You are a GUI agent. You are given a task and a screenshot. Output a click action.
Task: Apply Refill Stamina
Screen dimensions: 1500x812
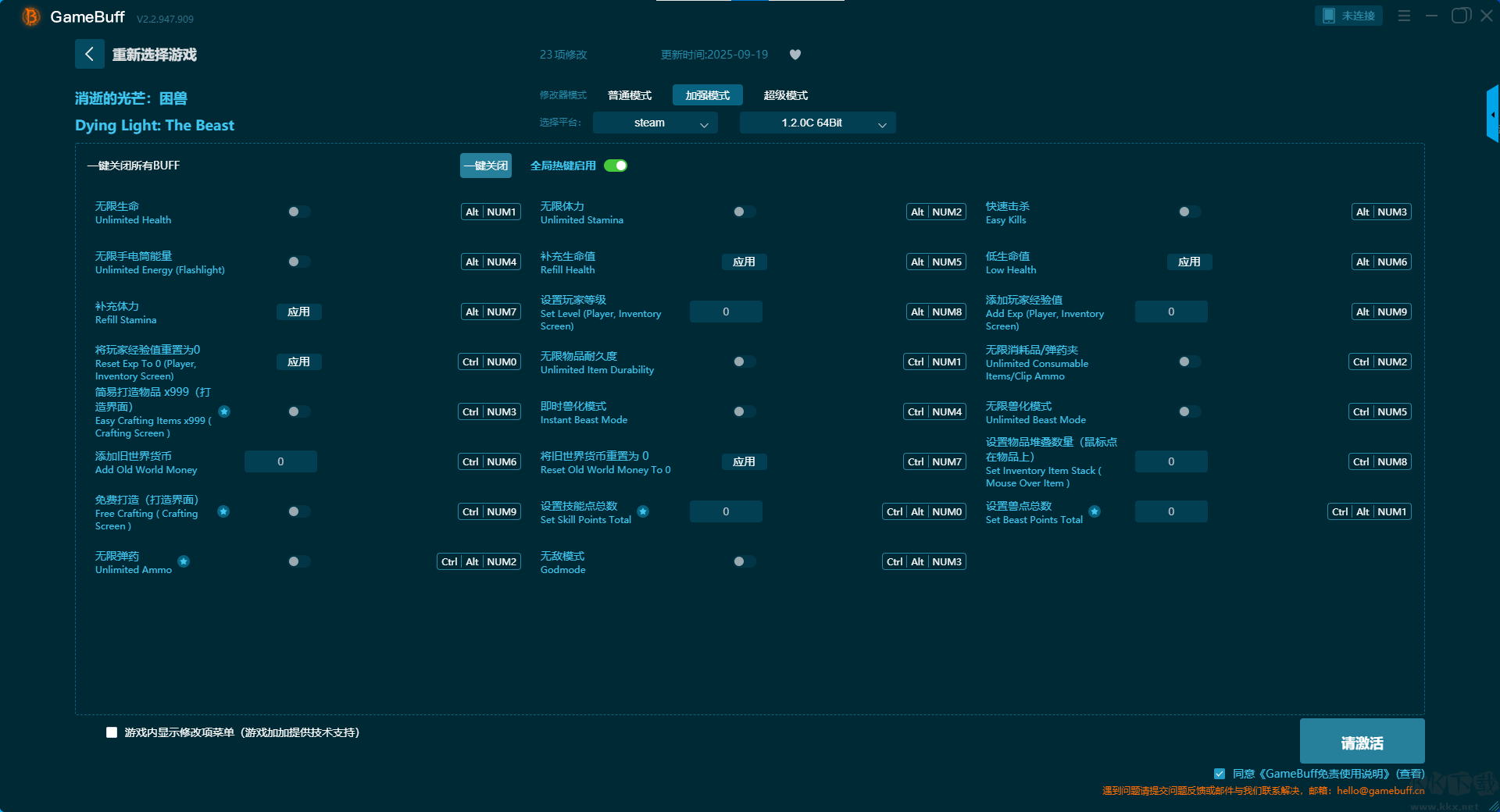[x=298, y=312]
